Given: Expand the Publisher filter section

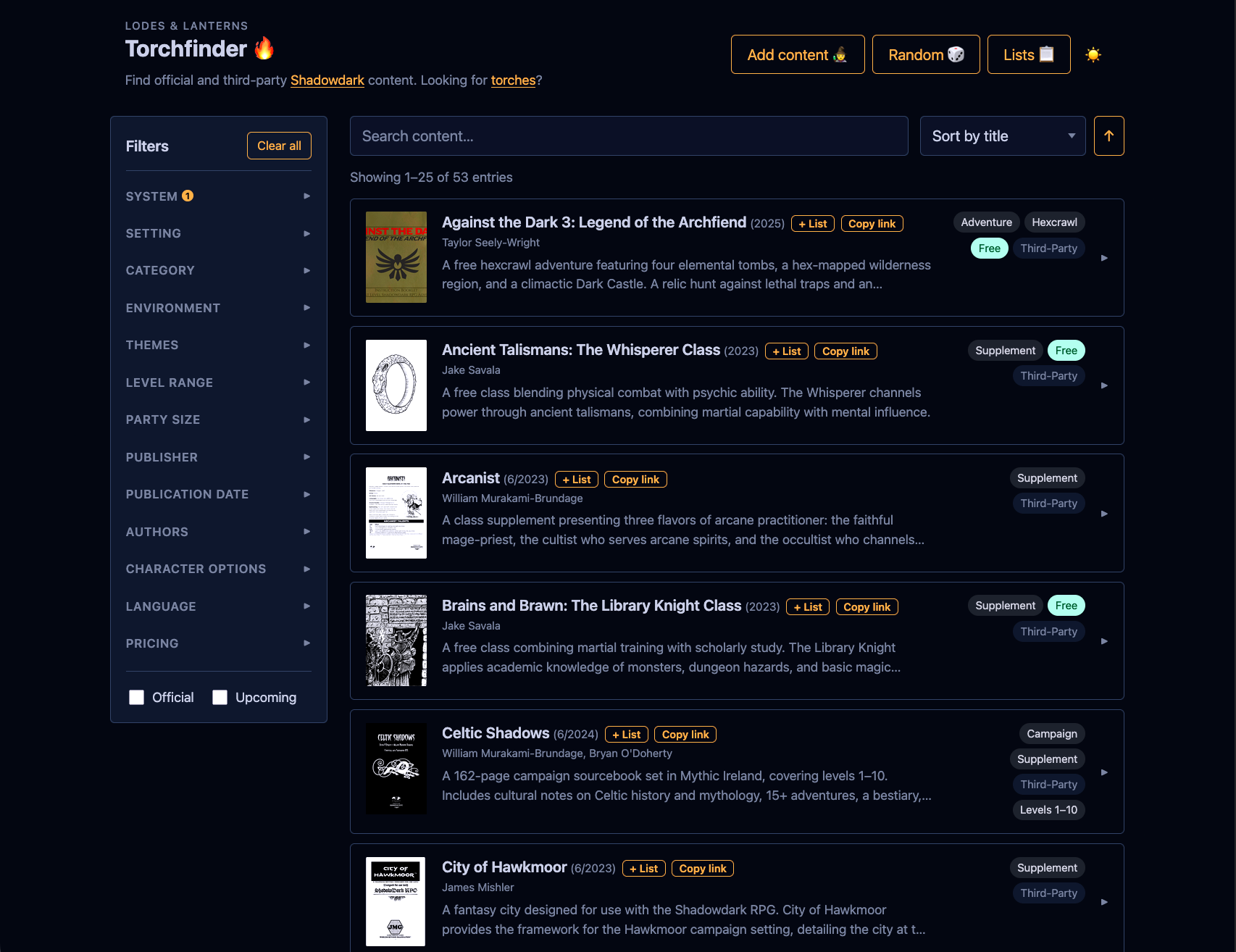Looking at the screenshot, I should click(219, 457).
